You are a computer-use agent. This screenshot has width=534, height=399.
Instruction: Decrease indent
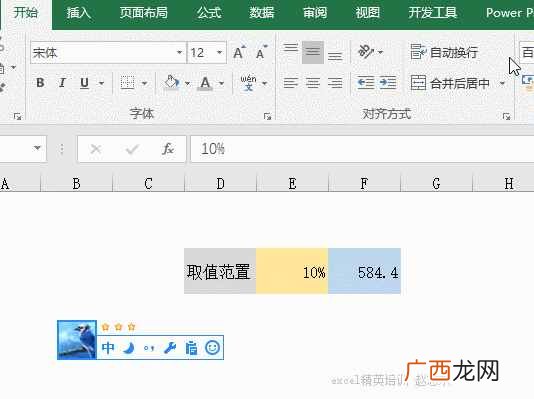(366, 83)
